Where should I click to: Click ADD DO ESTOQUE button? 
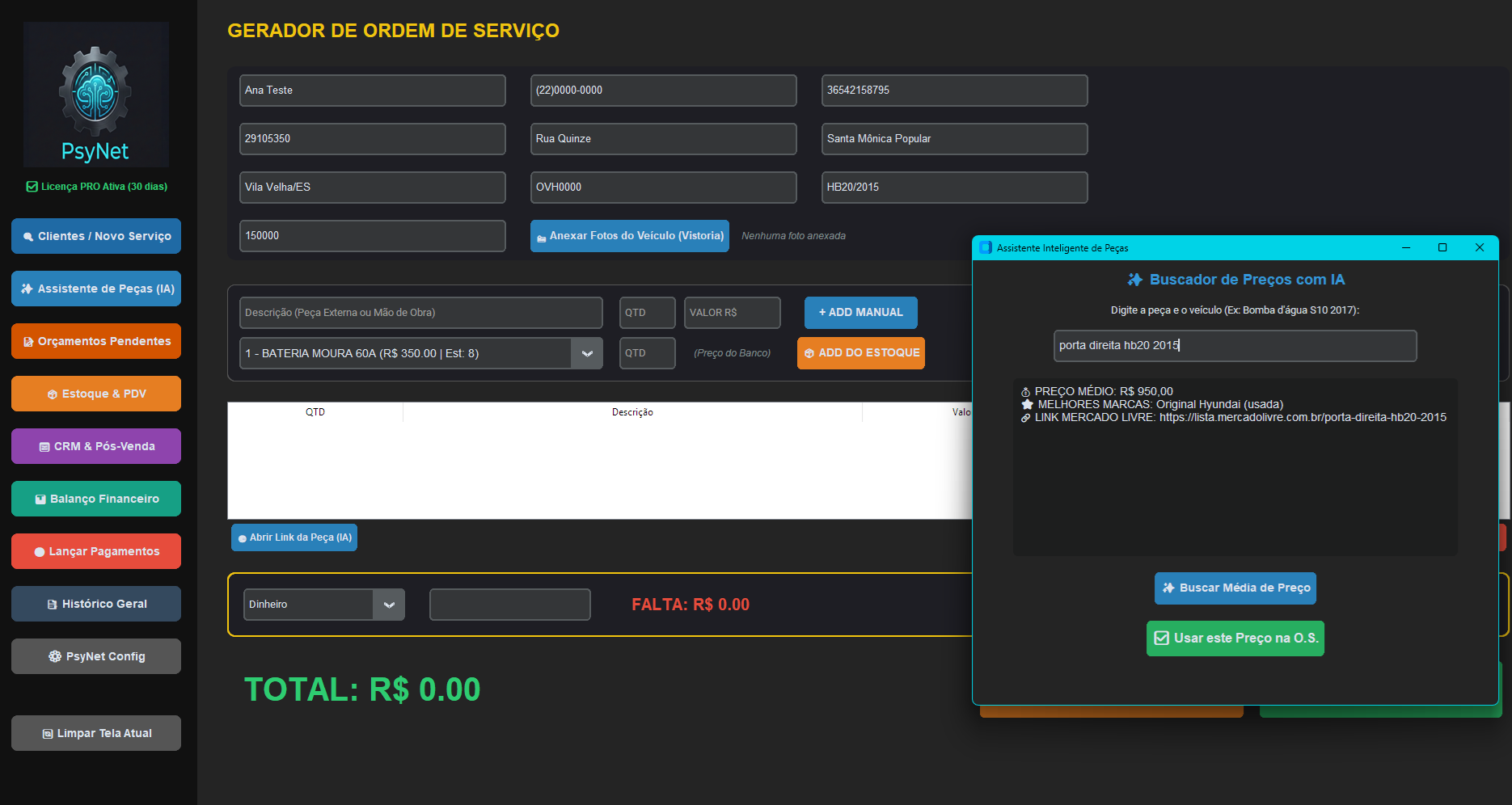[861, 353]
